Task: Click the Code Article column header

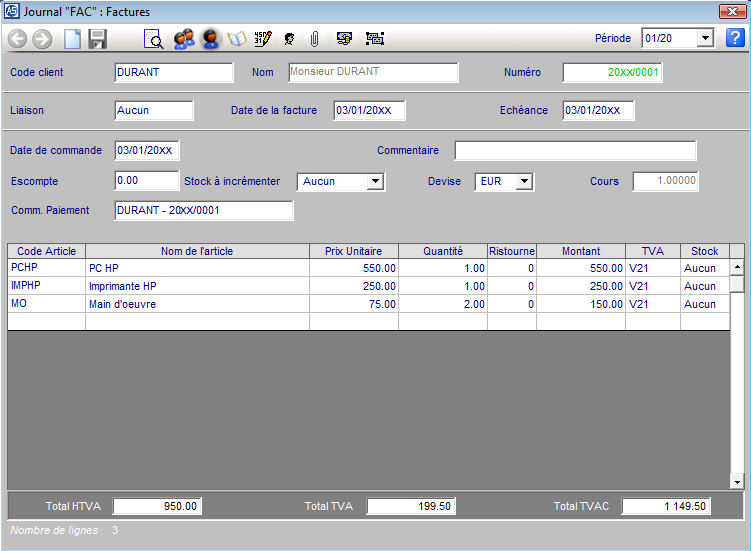Action: pyautogui.click(x=46, y=251)
